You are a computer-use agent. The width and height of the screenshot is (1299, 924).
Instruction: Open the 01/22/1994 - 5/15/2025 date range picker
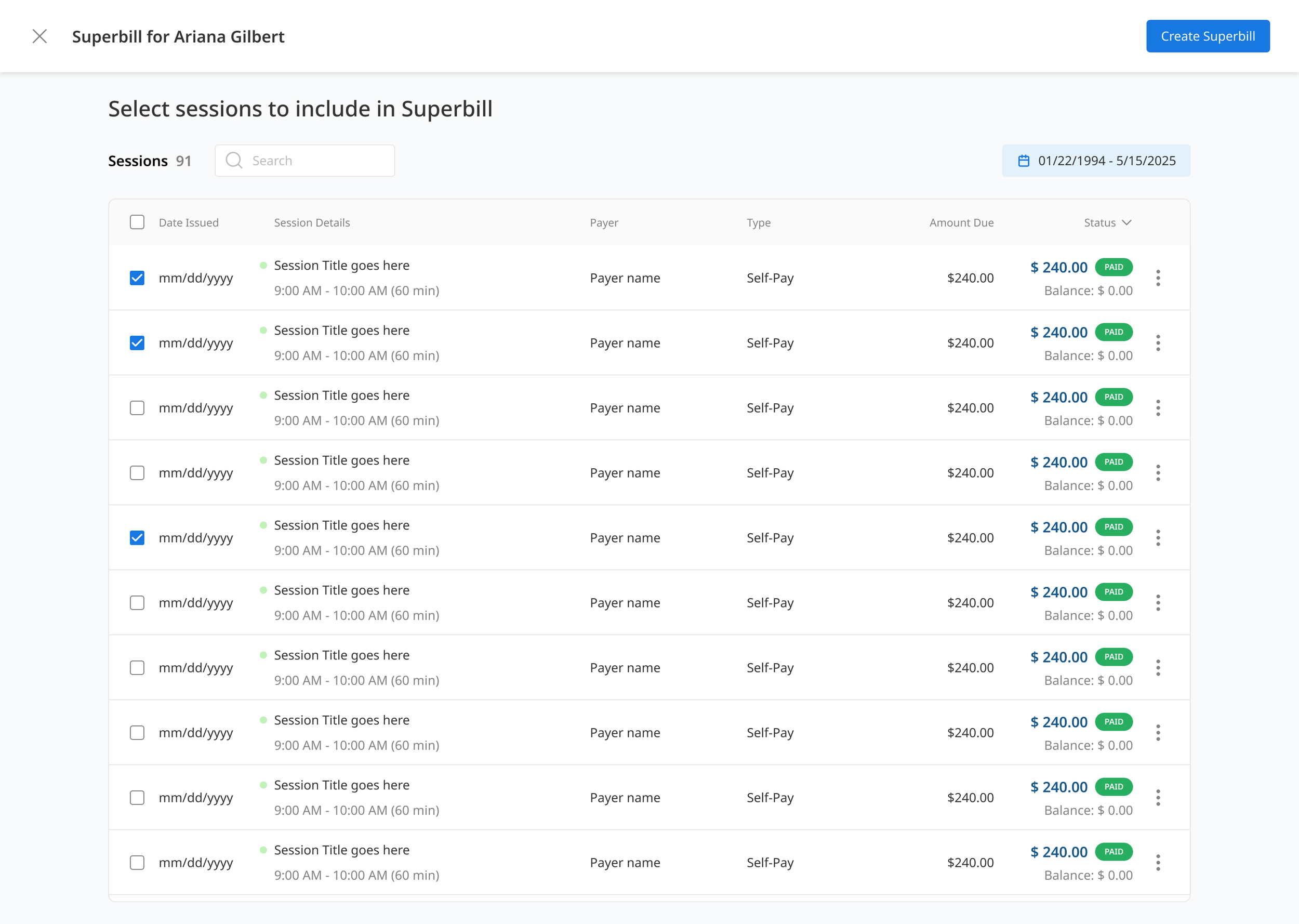click(1106, 161)
